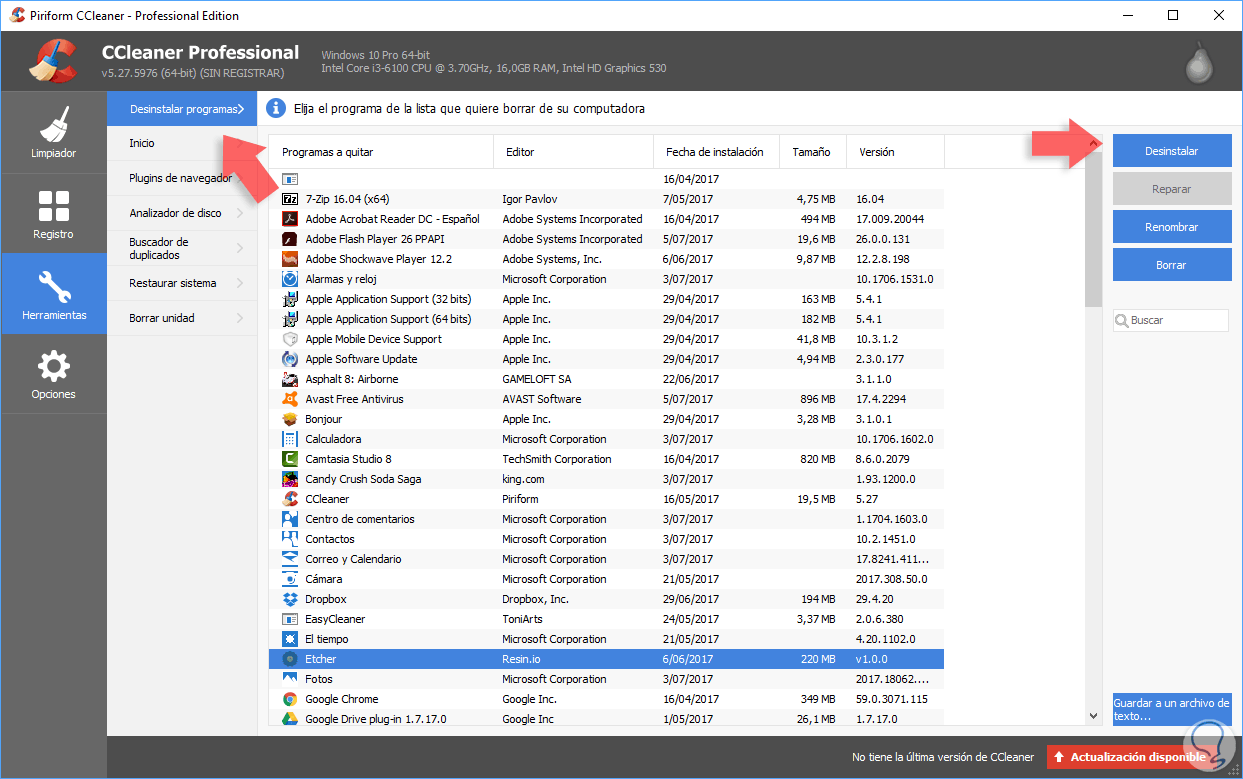Viewport: 1243px width, 779px height.
Task: Click Guardar a un archivo de texto
Action: (1172, 710)
